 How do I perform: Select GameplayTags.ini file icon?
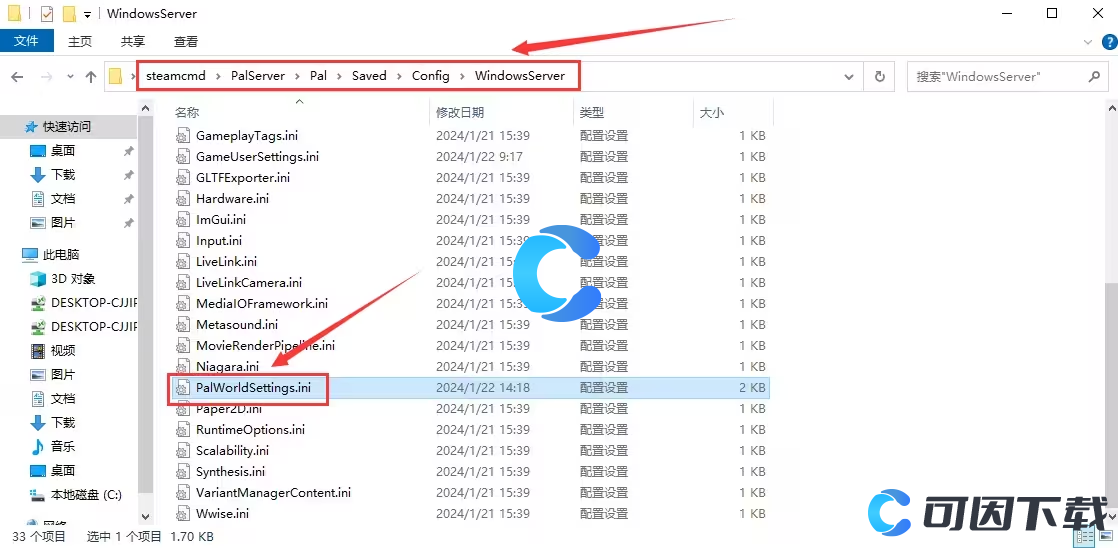[x=183, y=135]
